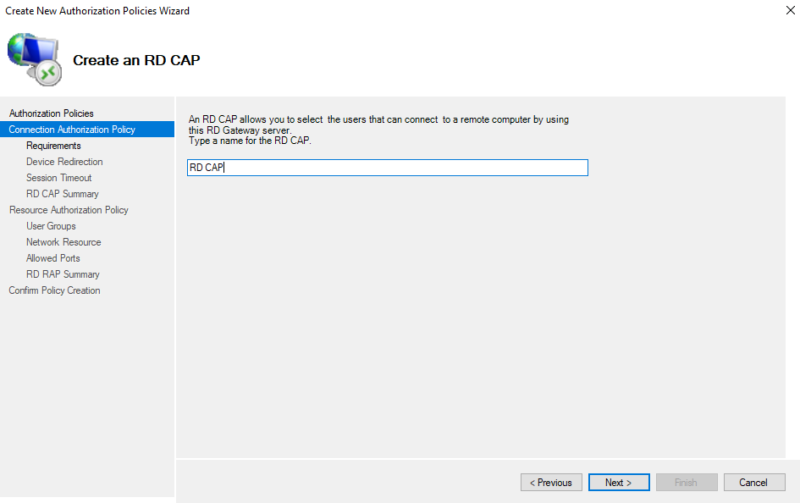The image size is (800, 503).
Task: Open the User Groups step
Action: 51,226
